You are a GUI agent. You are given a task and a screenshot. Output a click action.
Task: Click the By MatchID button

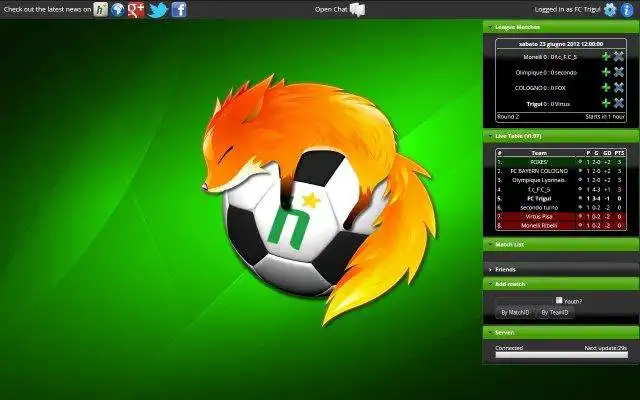point(515,312)
